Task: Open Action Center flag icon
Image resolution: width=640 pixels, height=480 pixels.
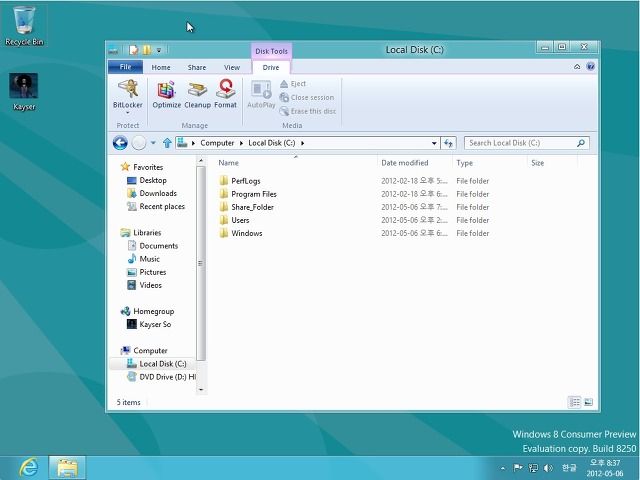Action: pos(518,468)
